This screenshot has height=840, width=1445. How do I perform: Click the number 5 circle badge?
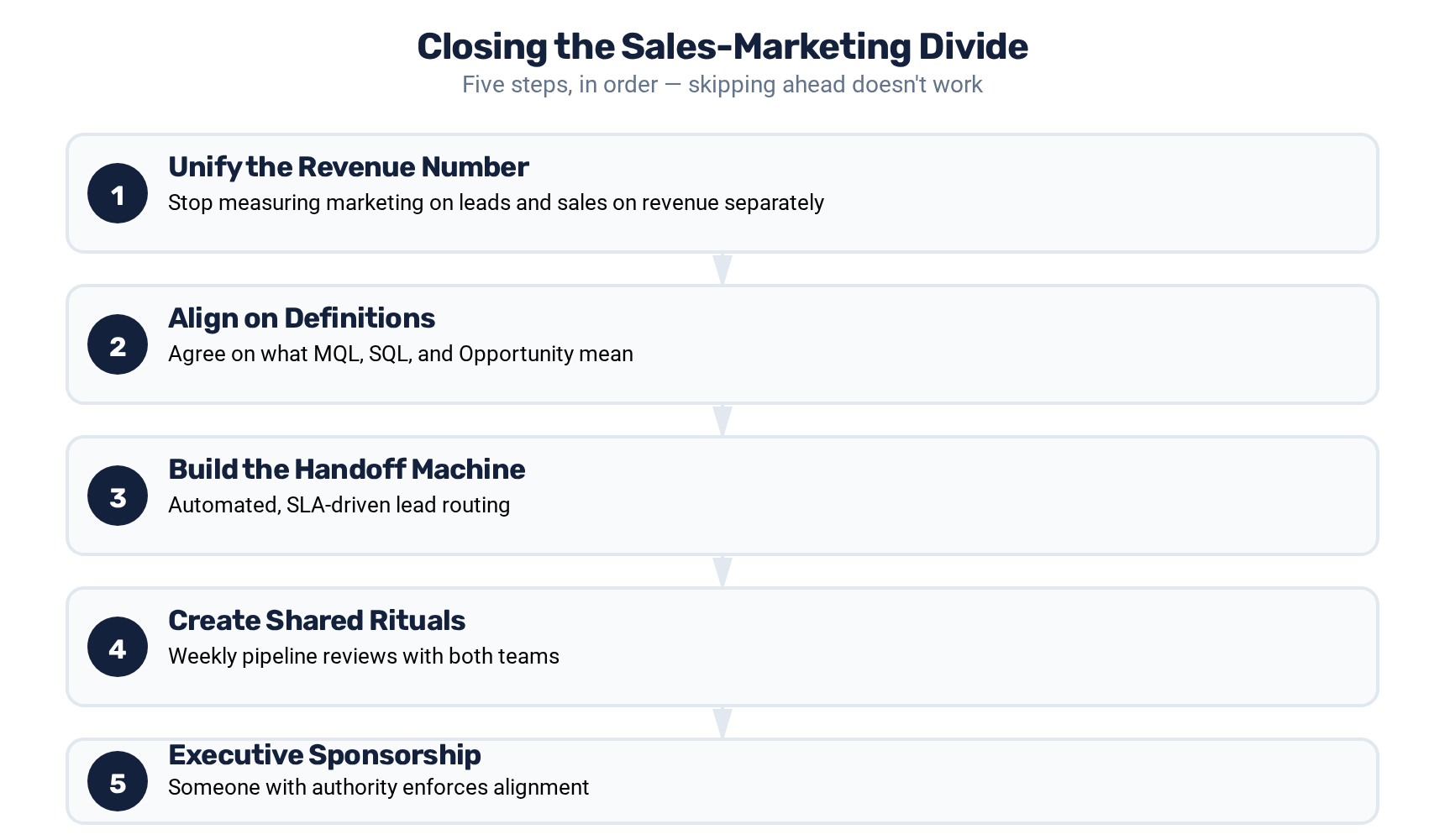(118, 781)
